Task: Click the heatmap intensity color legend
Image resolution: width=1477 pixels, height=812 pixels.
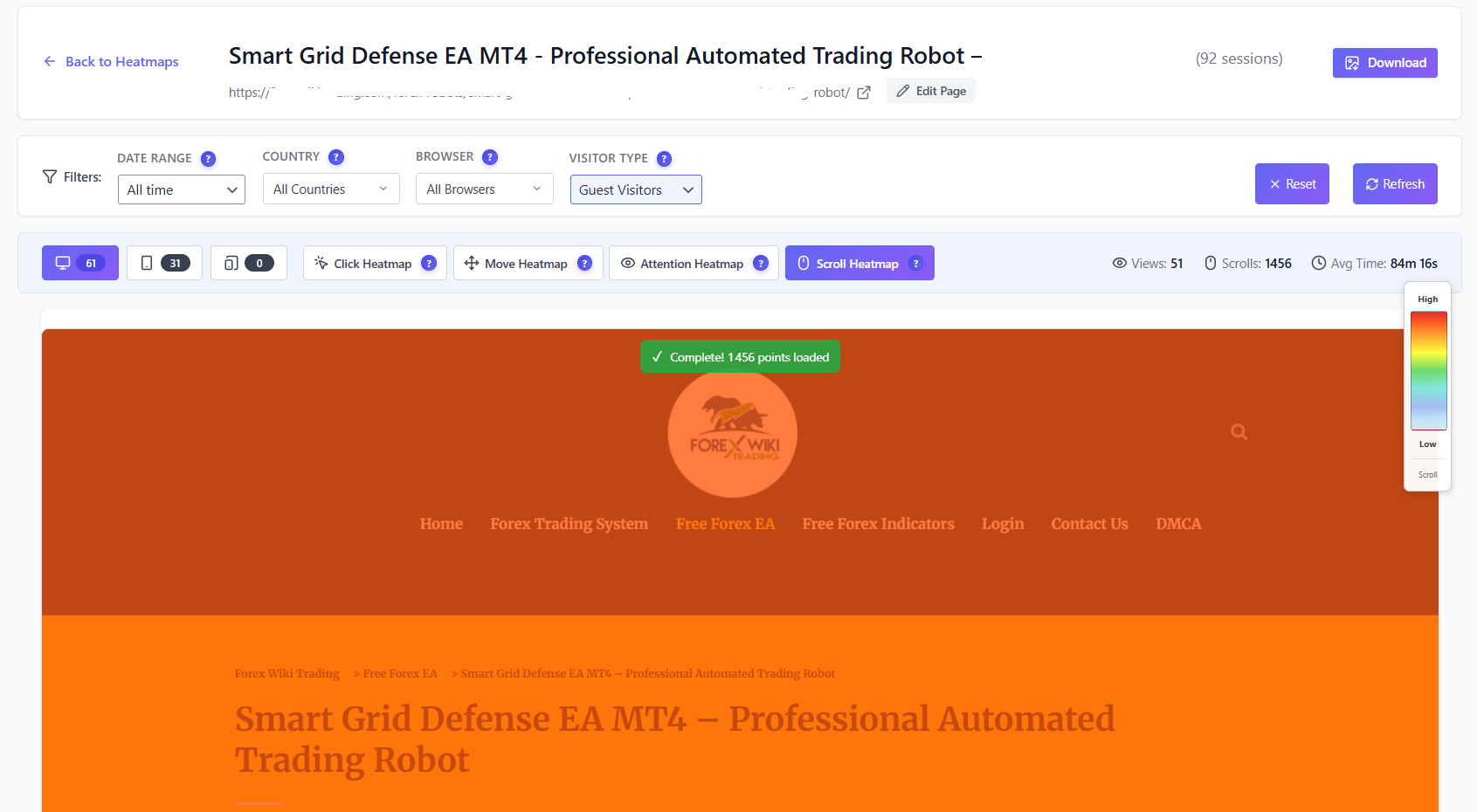Action: (1429, 370)
